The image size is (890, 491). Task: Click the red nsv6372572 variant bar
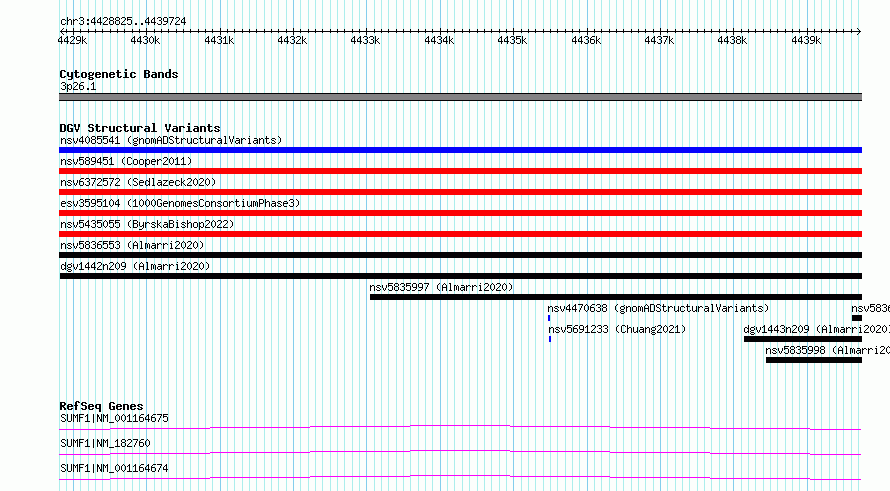tap(460, 192)
